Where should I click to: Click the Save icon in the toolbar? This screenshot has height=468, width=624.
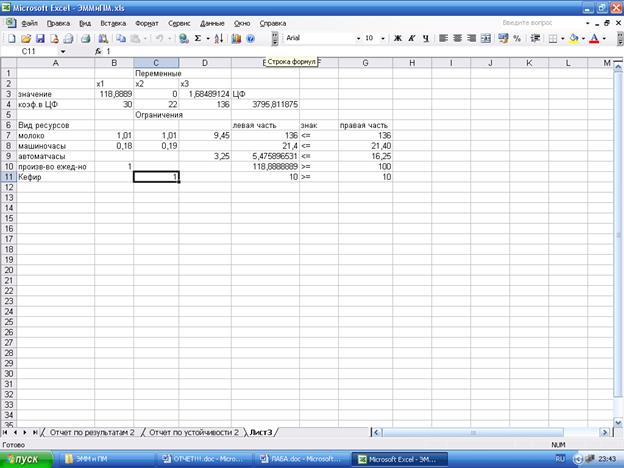[x=38, y=38]
